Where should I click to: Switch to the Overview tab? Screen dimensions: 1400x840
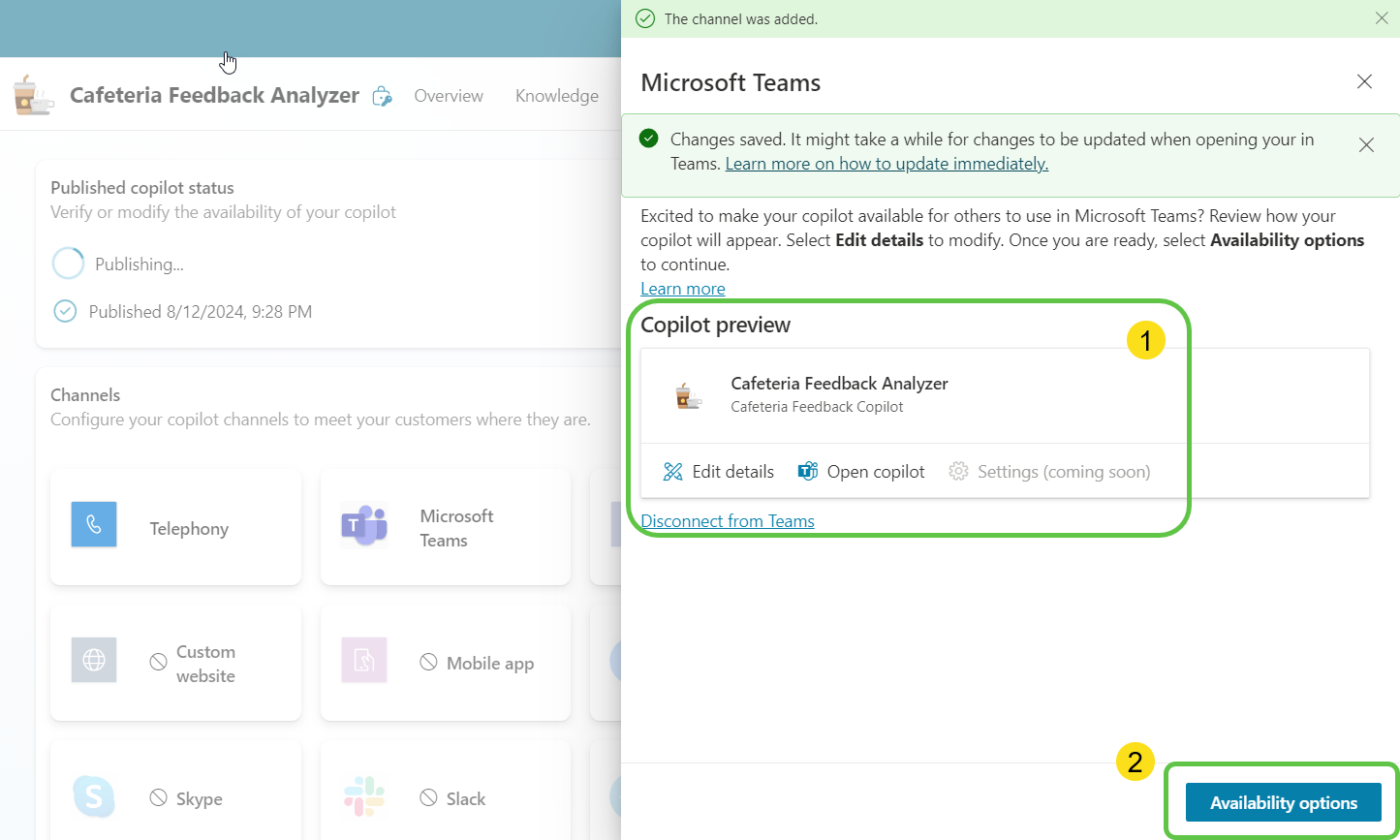click(x=449, y=96)
